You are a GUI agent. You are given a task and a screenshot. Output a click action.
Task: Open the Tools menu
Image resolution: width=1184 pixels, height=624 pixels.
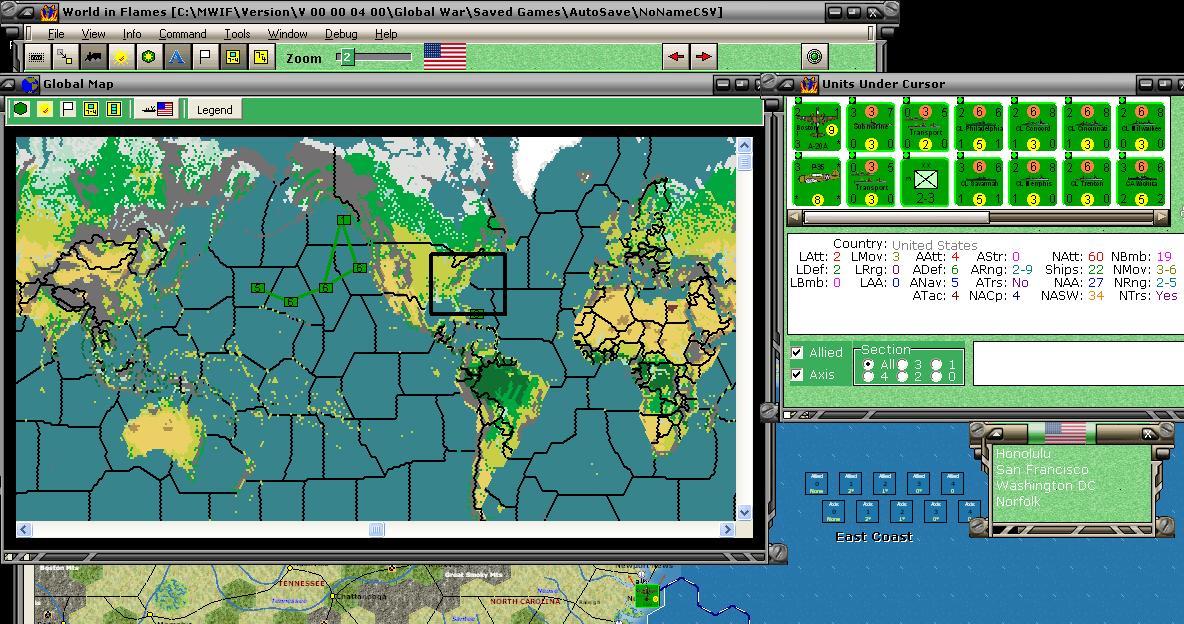coord(237,34)
